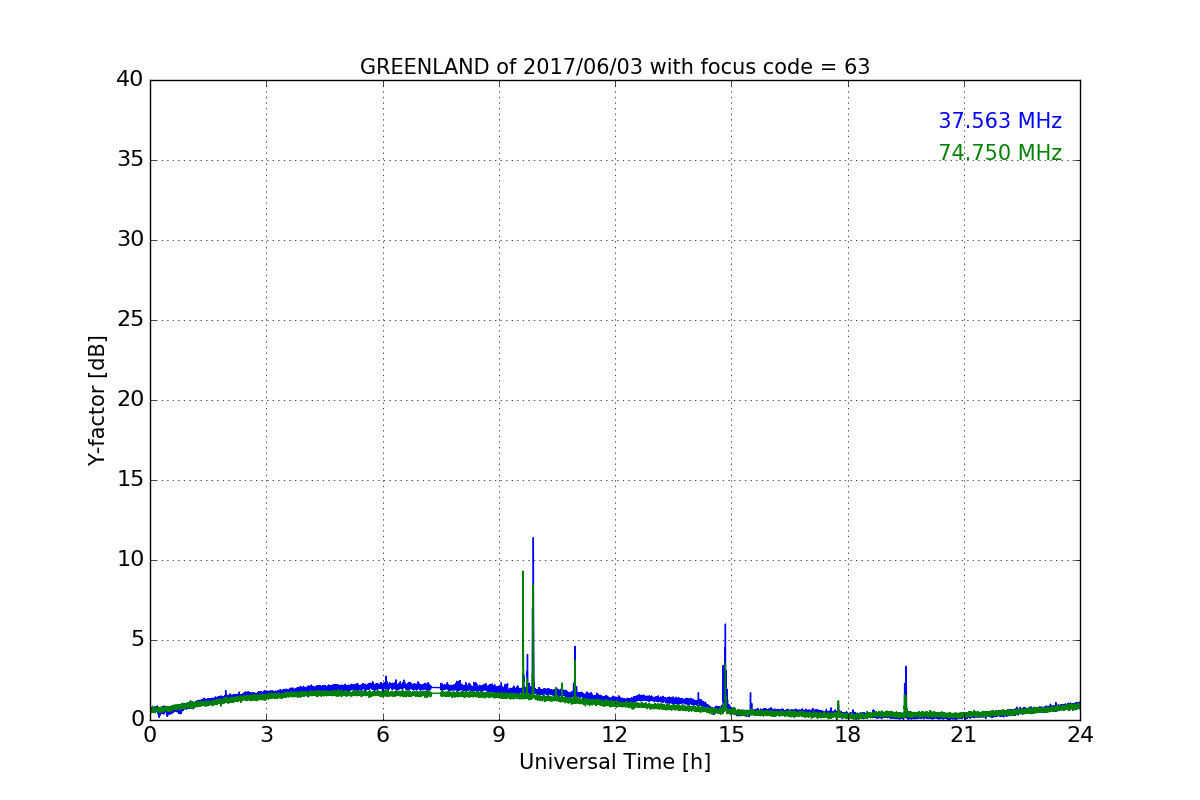Click the x-axis tick label 3

click(266, 735)
